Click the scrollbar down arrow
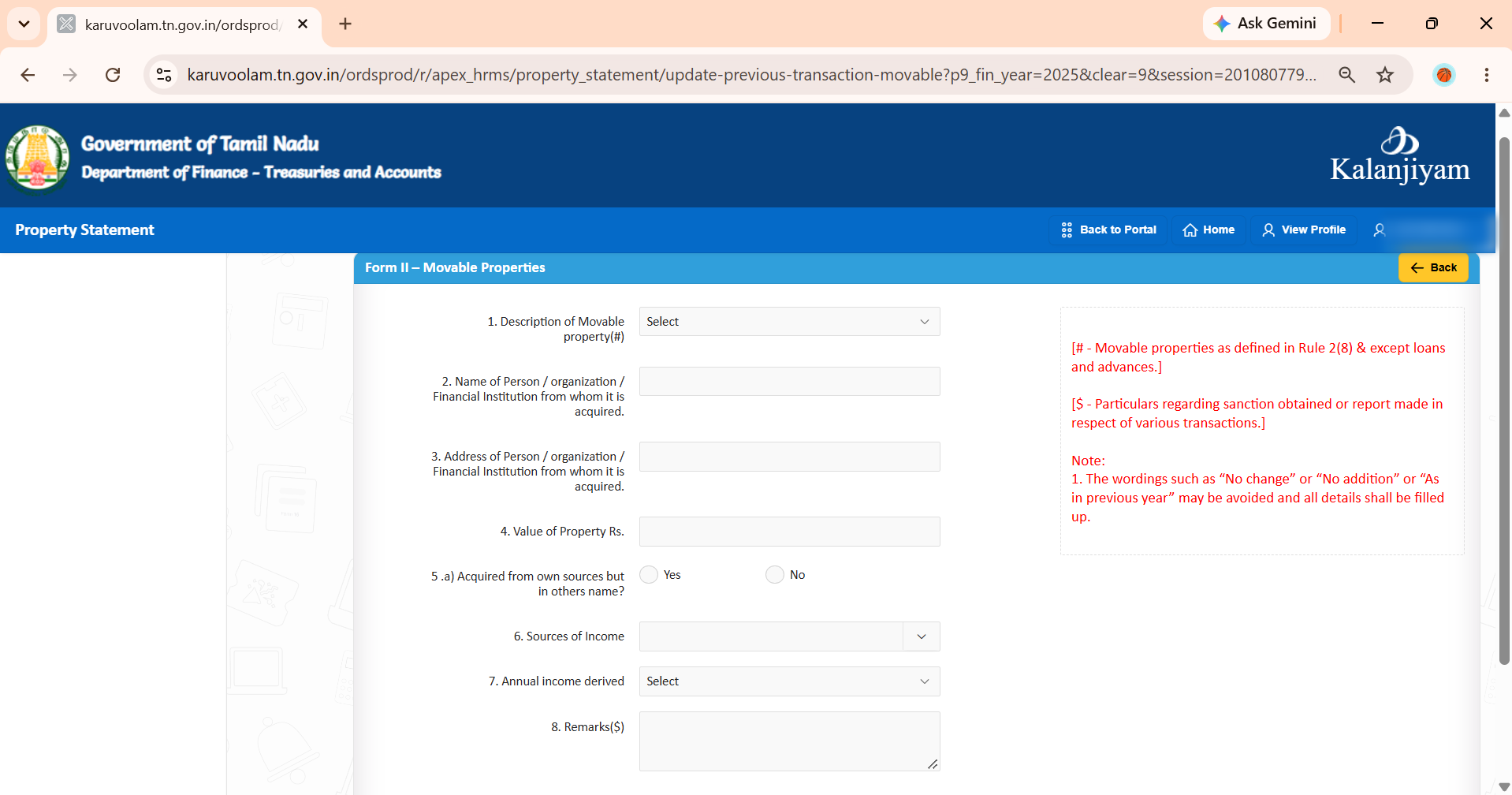This screenshot has width=1512, height=795. [1504, 786]
